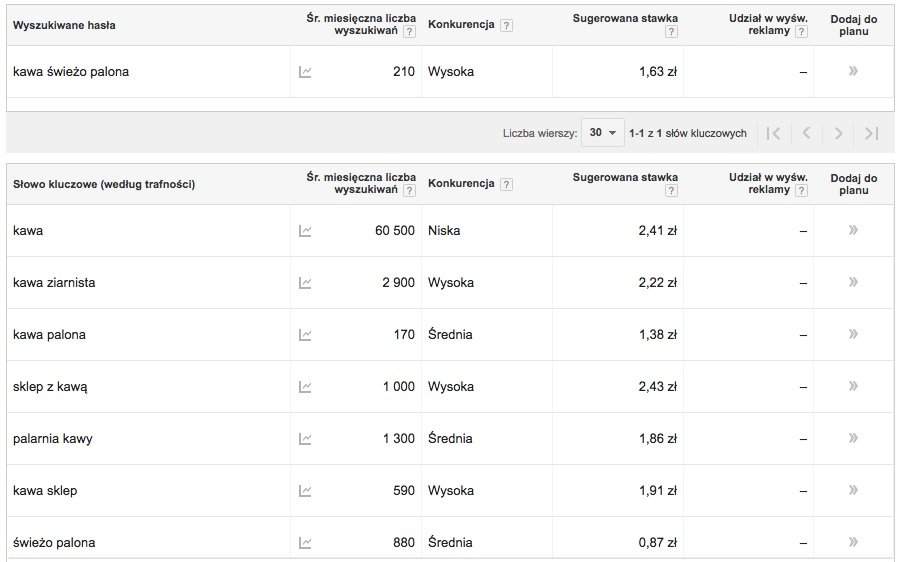Click lower table 'Udział w wyśw. reklamy' header

tap(768, 184)
